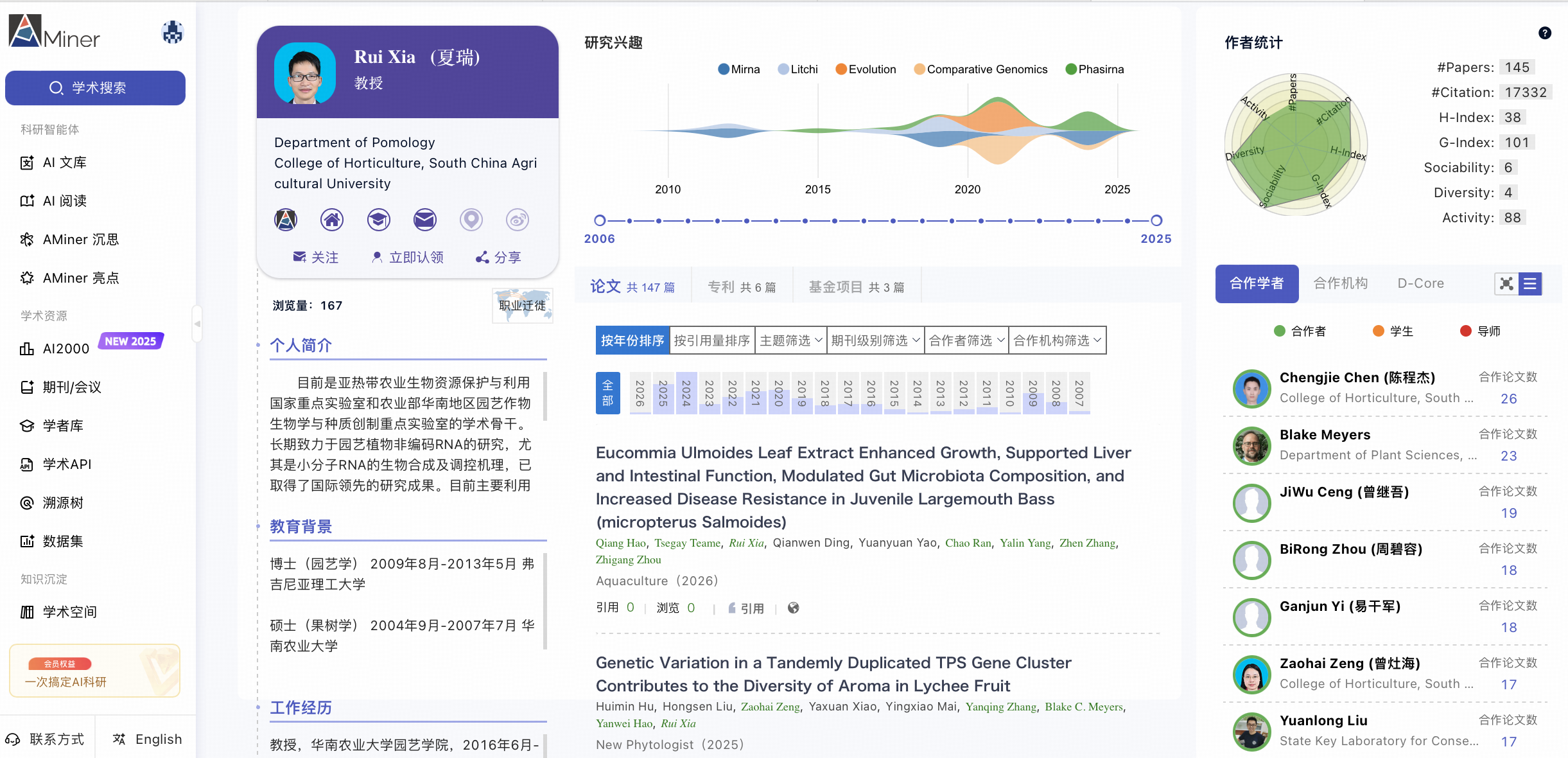
Task: Expand the 主题筛选 dropdown
Action: pos(790,340)
